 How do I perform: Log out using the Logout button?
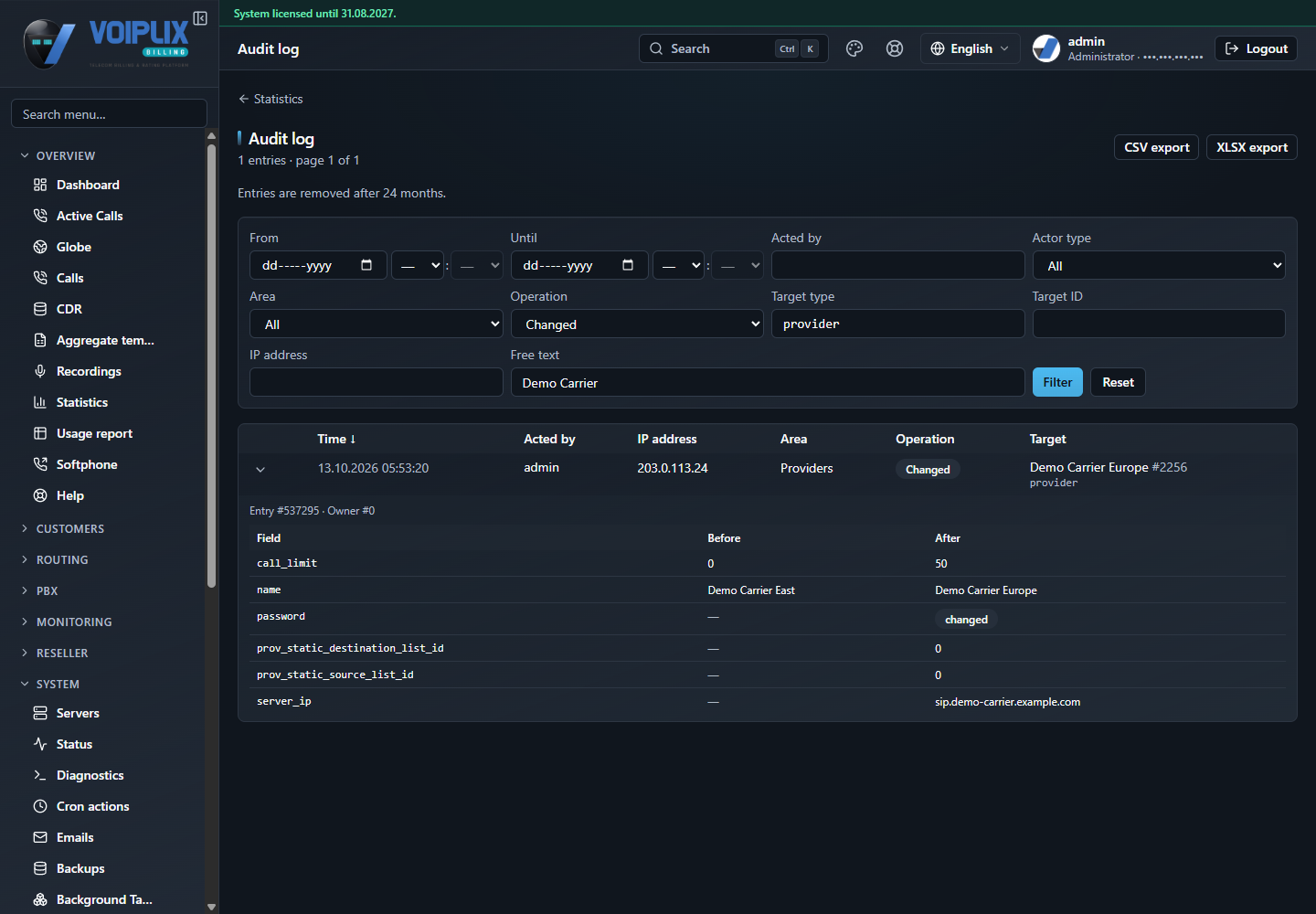click(1257, 48)
